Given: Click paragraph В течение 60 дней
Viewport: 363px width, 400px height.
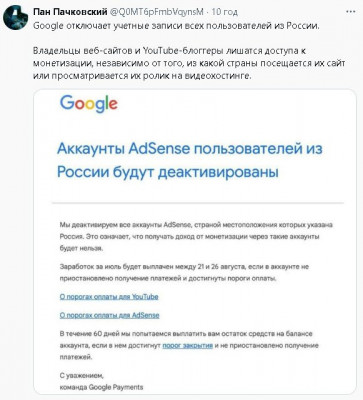Looking at the screenshot, I should pos(189,345).
